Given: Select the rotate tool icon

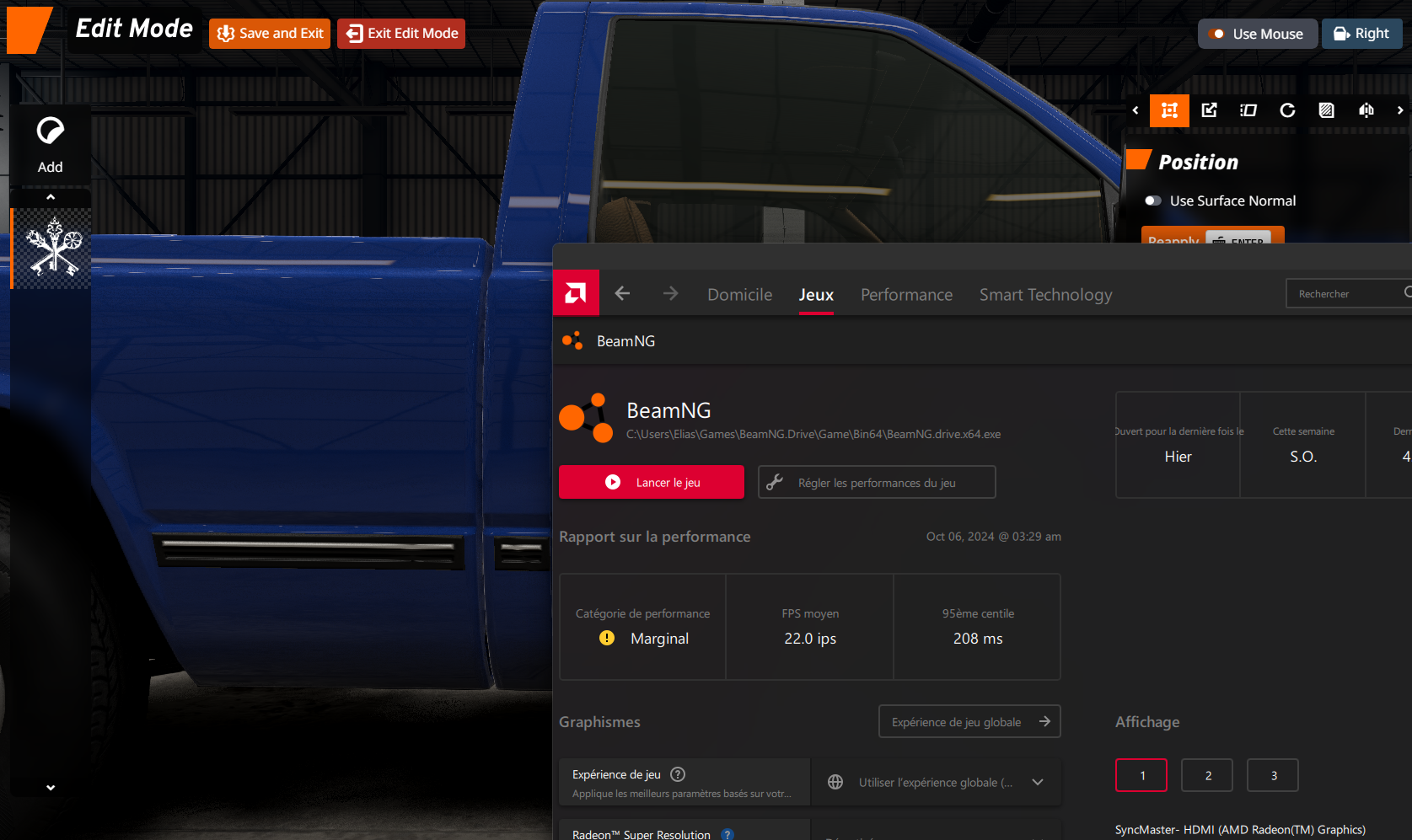Looking at the screenshot, I should (x=1287, y=110).
